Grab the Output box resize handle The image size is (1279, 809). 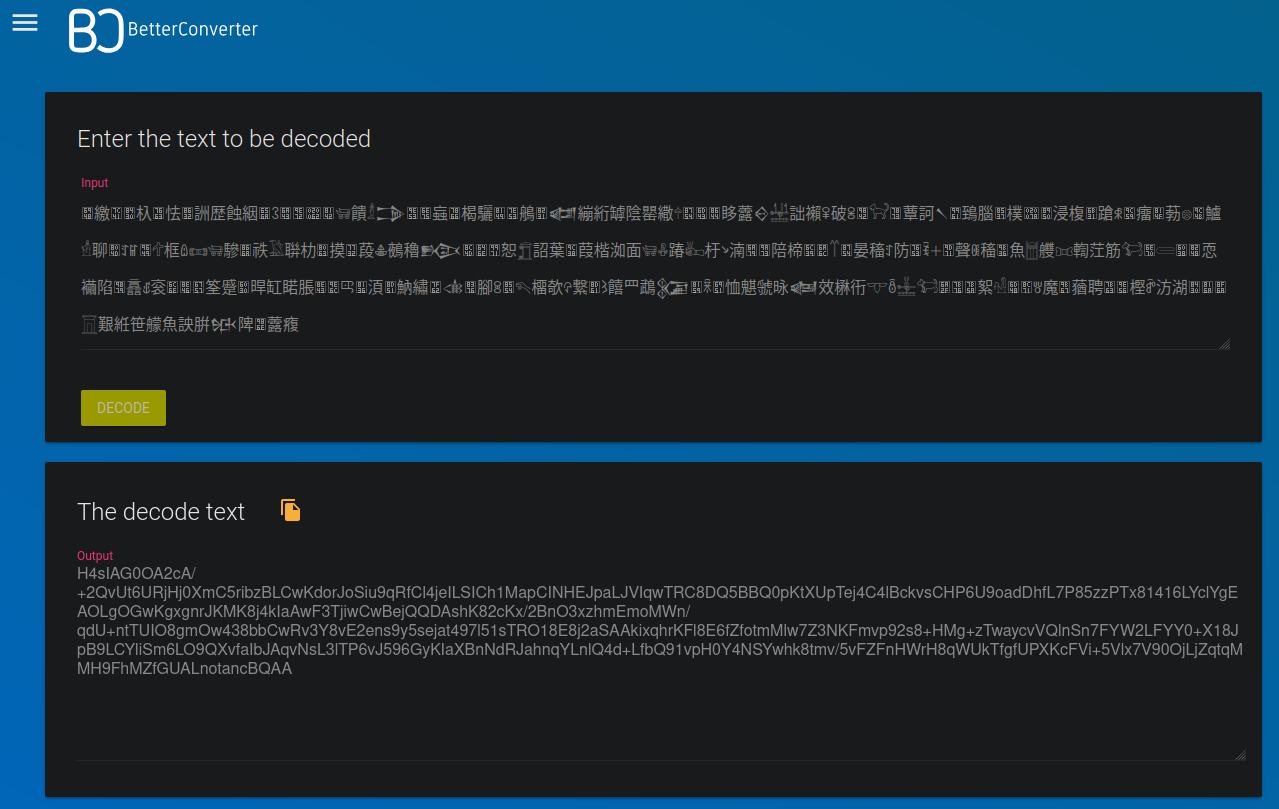pyautogui.click(x=1240, y=755)
